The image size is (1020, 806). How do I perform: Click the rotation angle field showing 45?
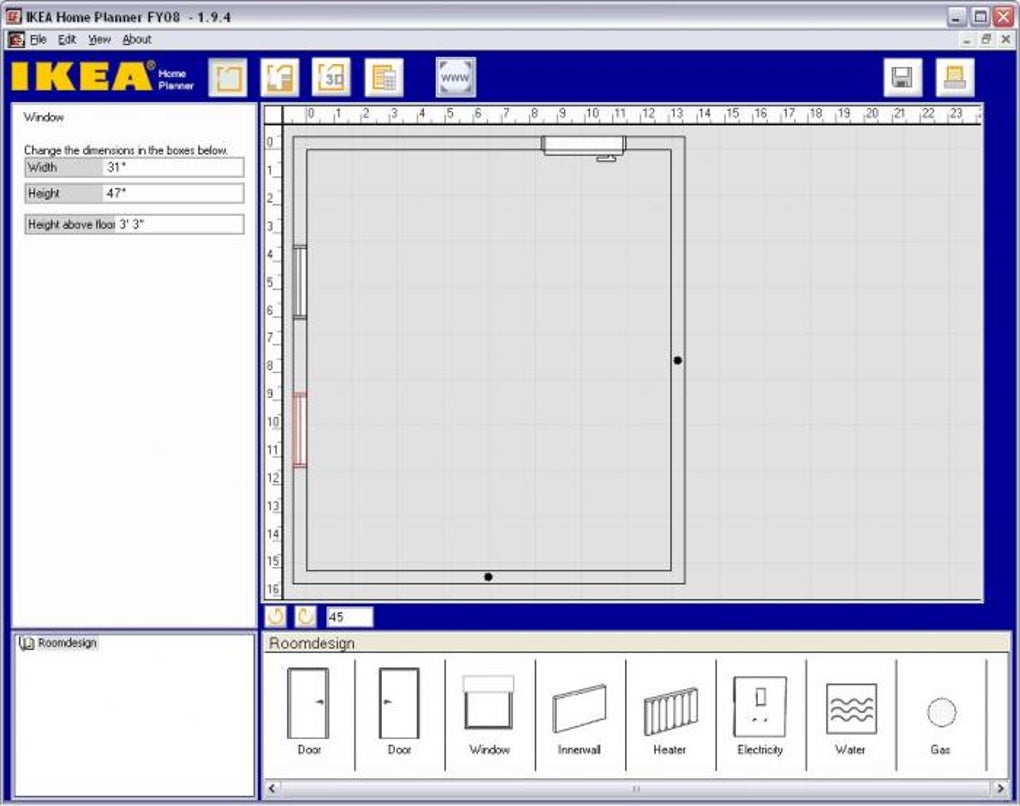[350, 617]
